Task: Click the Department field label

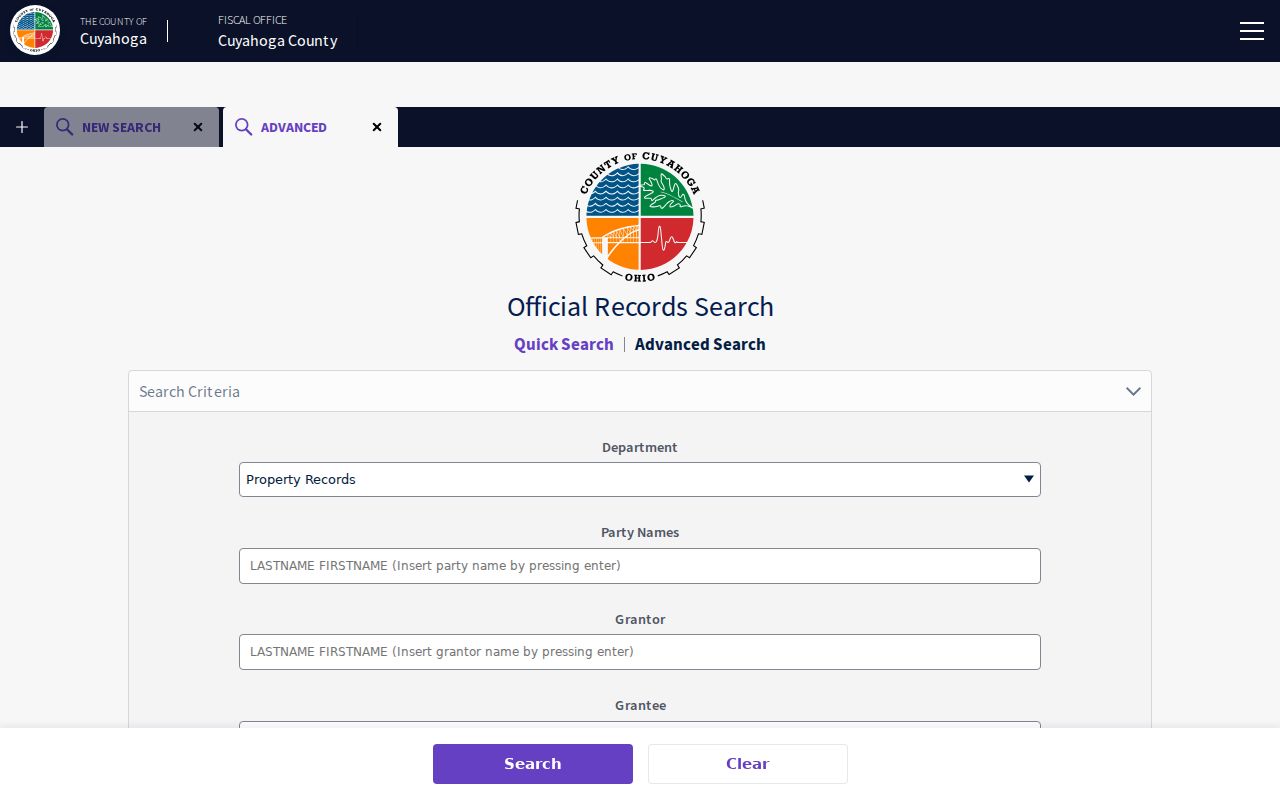Action: tap(640, 447)
